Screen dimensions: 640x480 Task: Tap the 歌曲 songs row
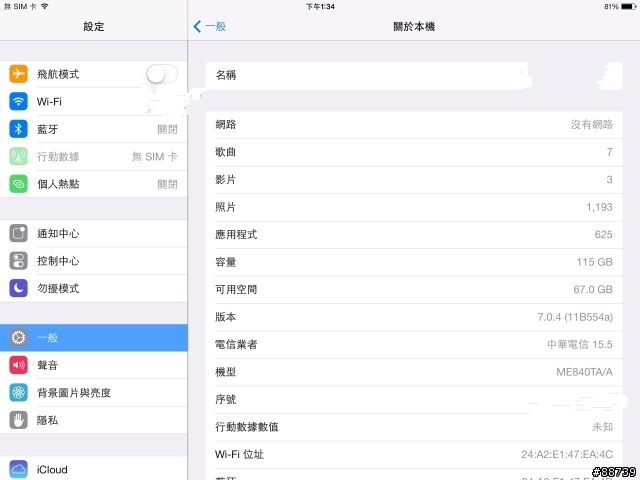click(x=414, y=152)
